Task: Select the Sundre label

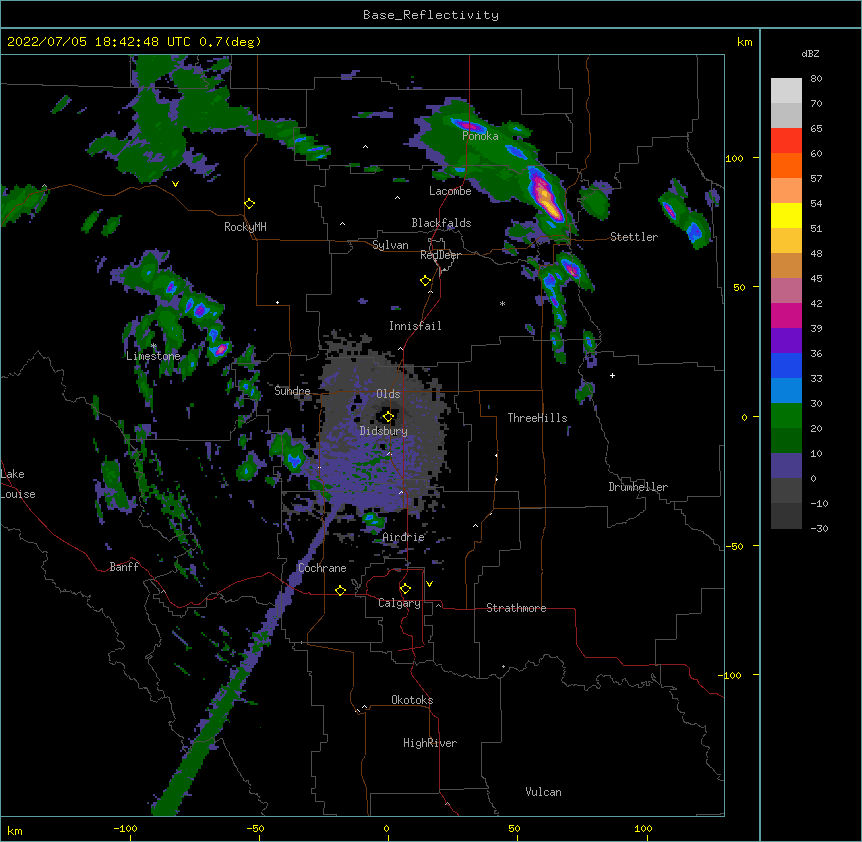Action: click(292, 391)
